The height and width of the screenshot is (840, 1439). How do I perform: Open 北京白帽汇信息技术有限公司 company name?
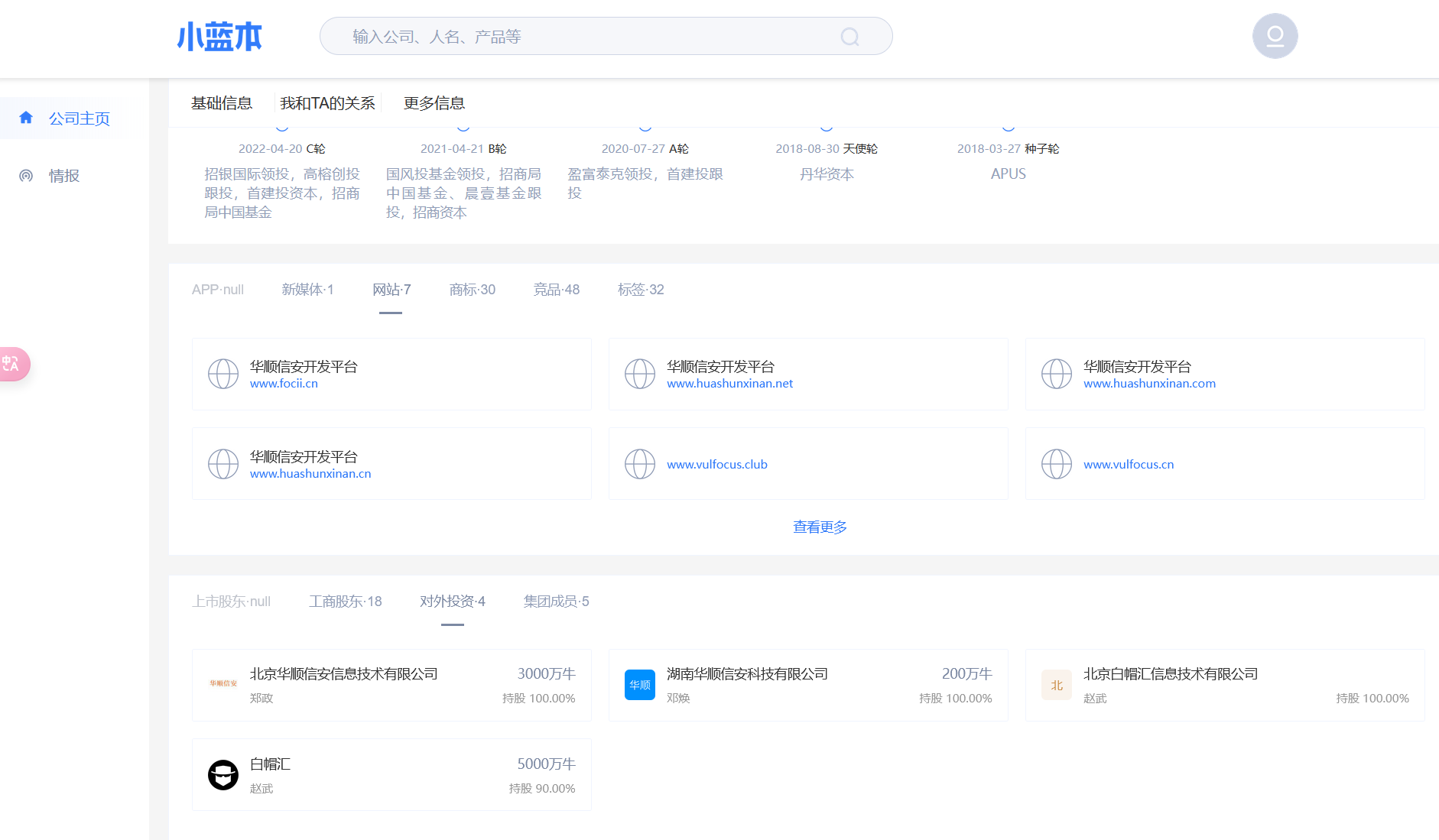1171,674
